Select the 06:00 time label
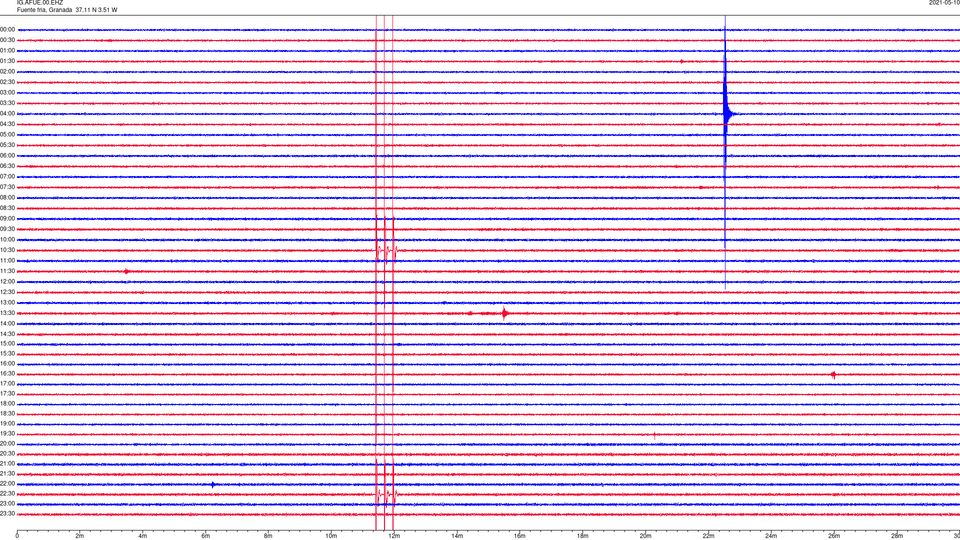 click(8, 156)
